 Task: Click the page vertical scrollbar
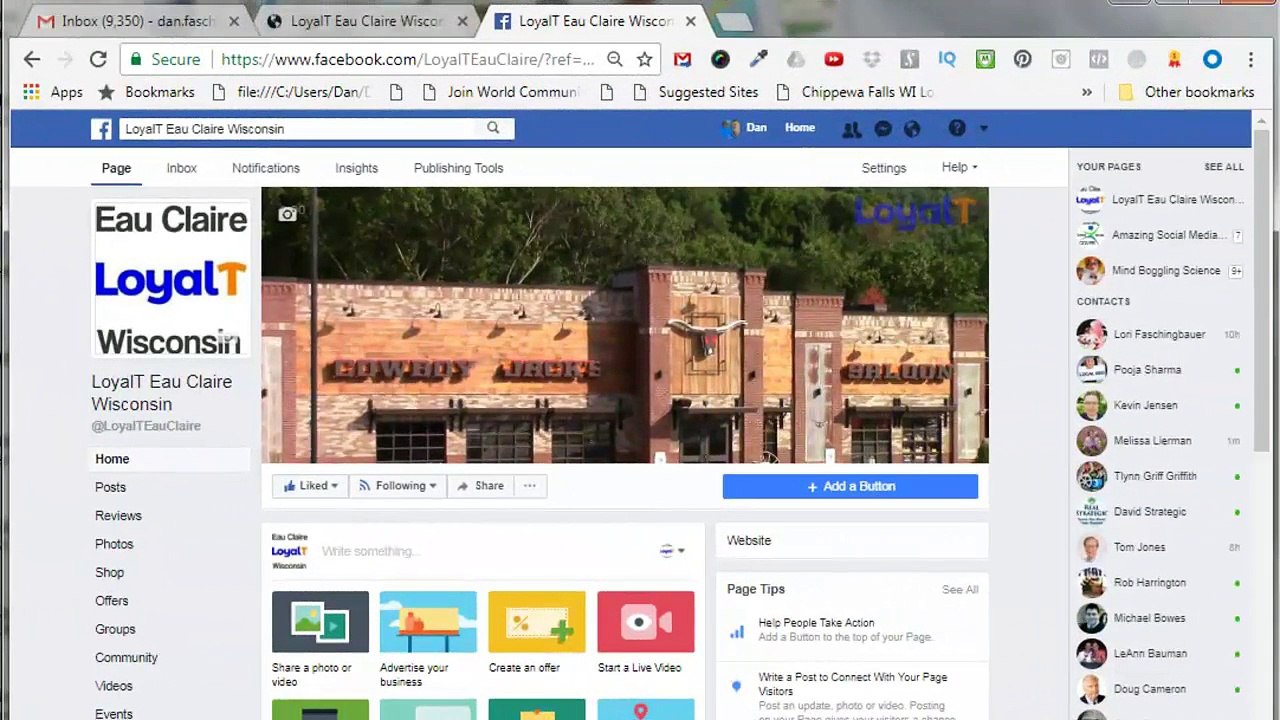point(1261,290)
